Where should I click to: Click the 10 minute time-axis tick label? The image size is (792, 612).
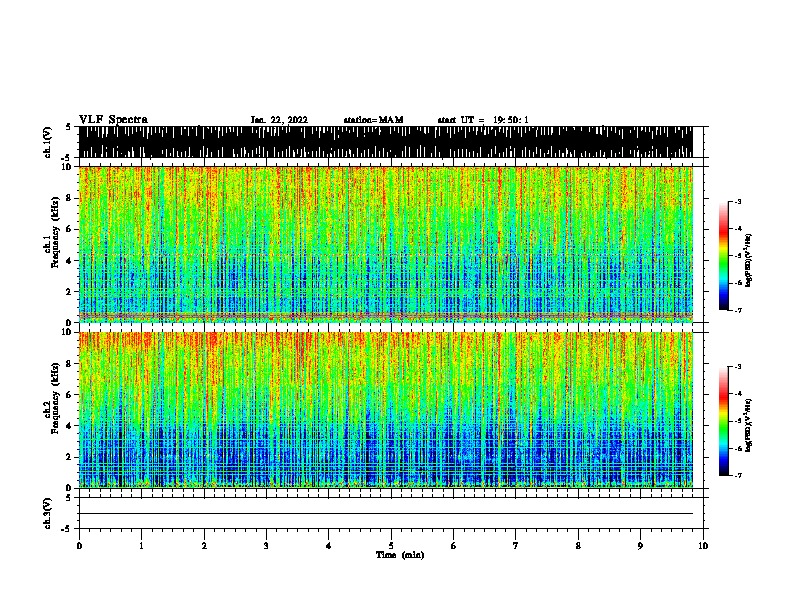(703, 546)
